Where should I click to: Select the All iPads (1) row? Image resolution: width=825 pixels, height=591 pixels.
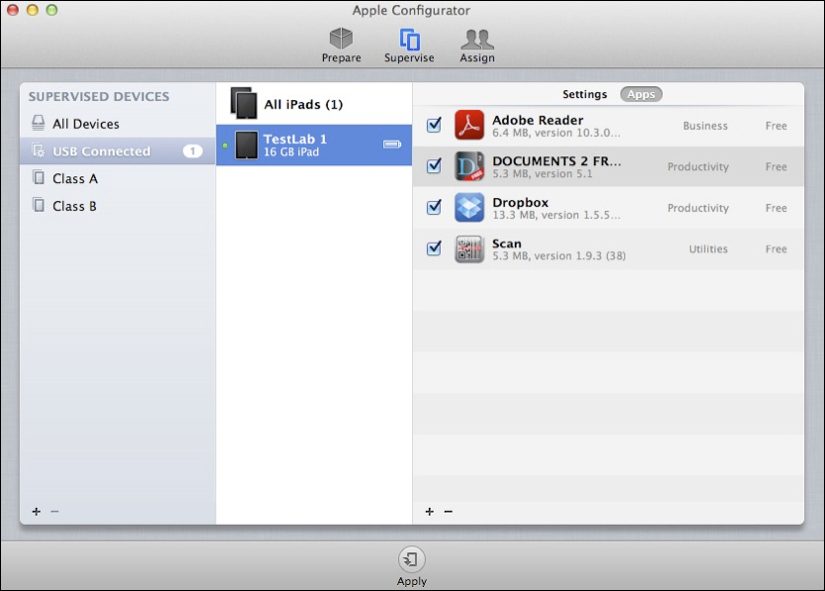click(314, 104)
